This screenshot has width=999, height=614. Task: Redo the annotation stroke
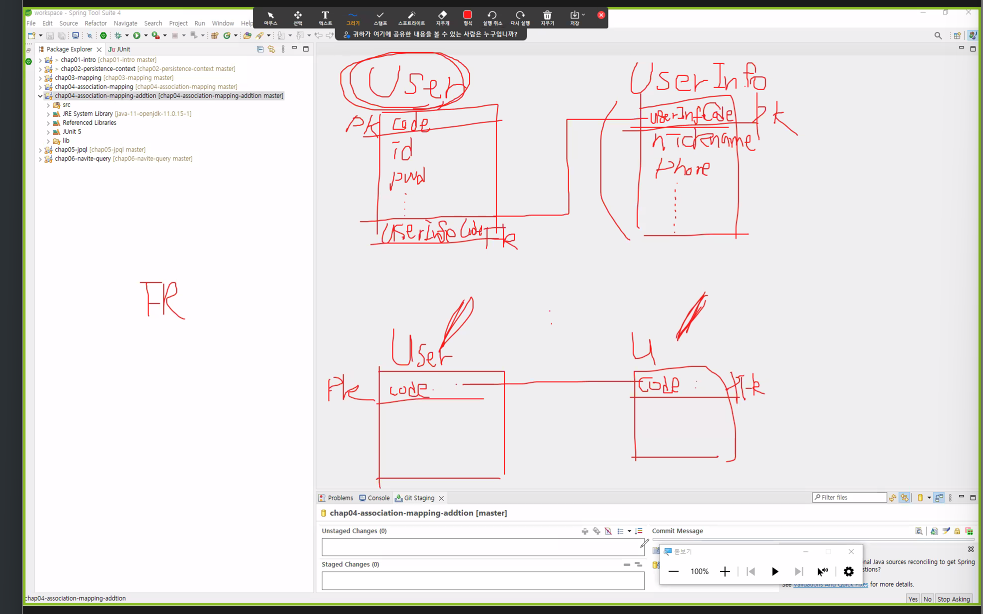click(520, 18)
